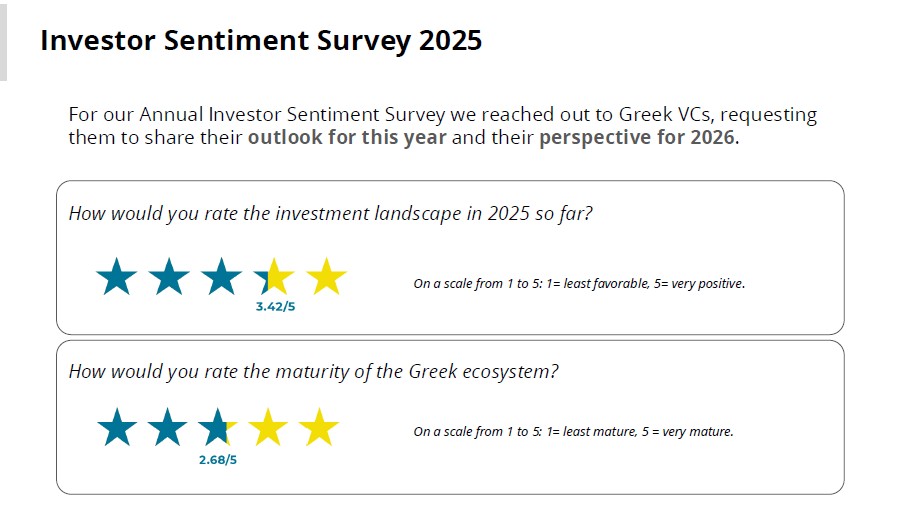The height and width of the screenshot is (507, 904).
Task: Click the first star of the ecosystem maturity rating
Action: 118,428
